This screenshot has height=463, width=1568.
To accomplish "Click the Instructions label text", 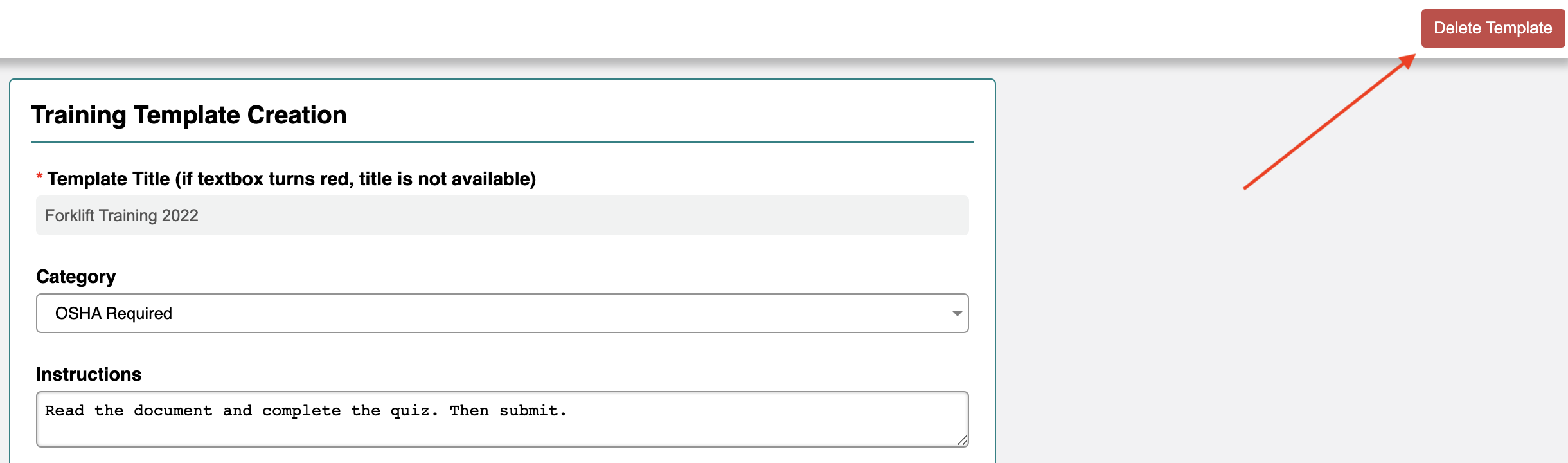I will point(89,374).
